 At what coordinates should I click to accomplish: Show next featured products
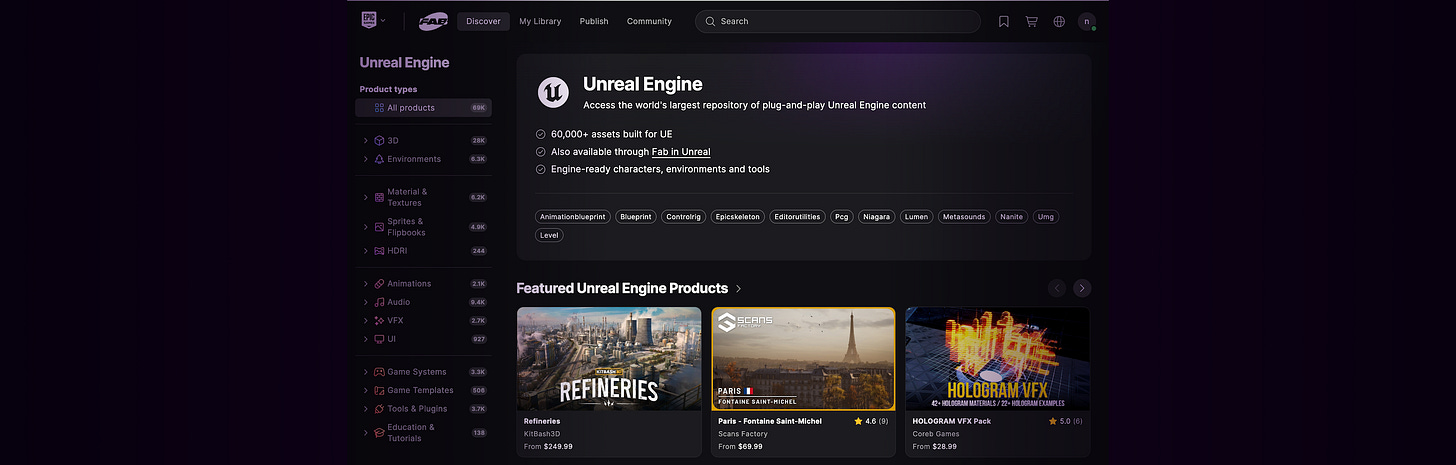click(1082, 288)
